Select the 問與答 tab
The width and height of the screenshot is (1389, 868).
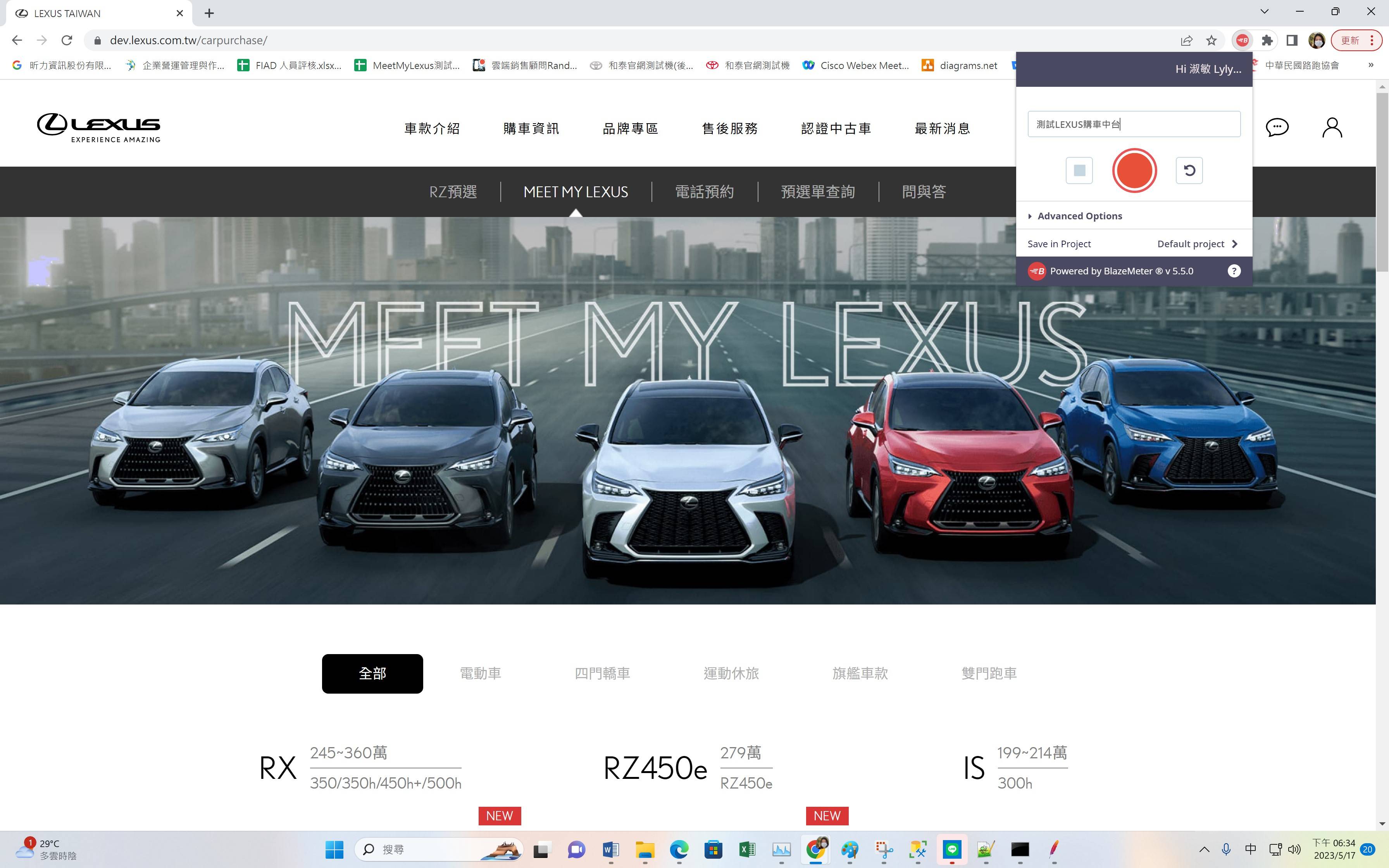click(x=924, y=192)
